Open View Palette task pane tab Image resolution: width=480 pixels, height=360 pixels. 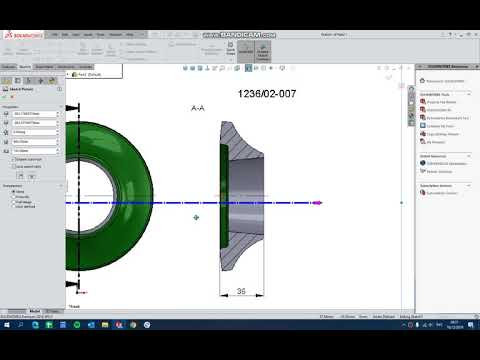[411, 110]
